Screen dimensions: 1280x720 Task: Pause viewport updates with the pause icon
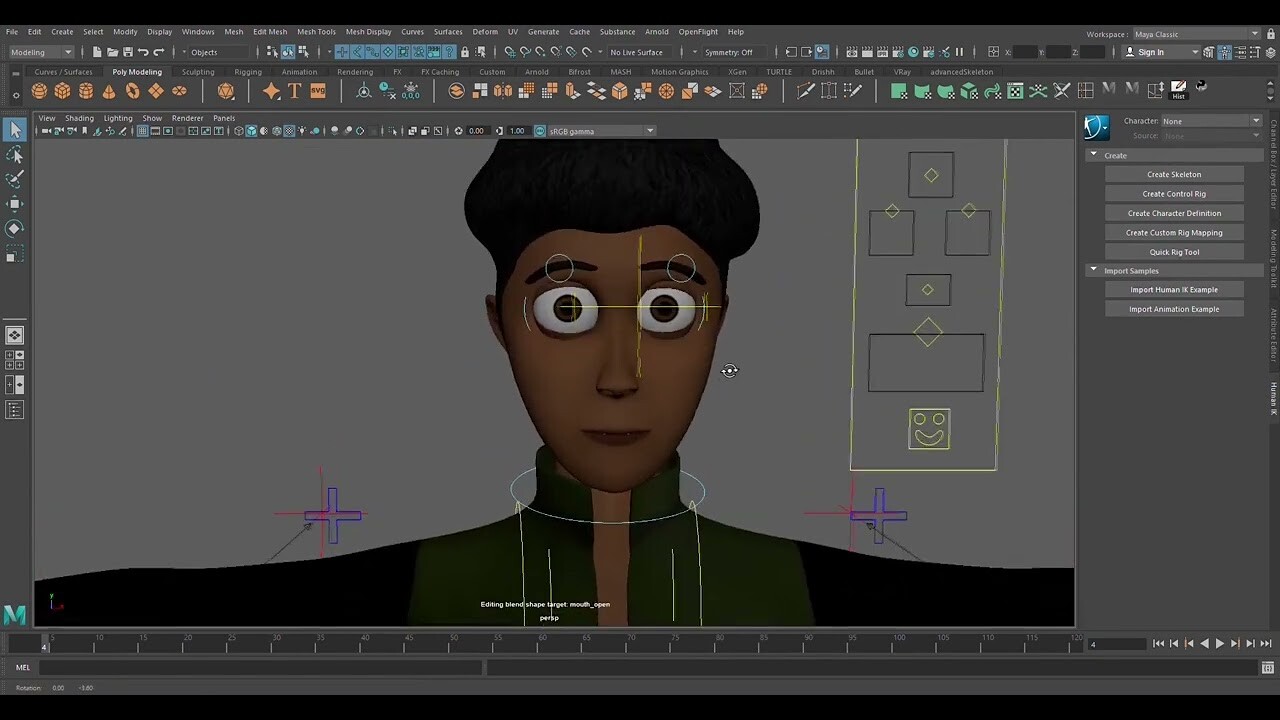click(x=959, y=51)
